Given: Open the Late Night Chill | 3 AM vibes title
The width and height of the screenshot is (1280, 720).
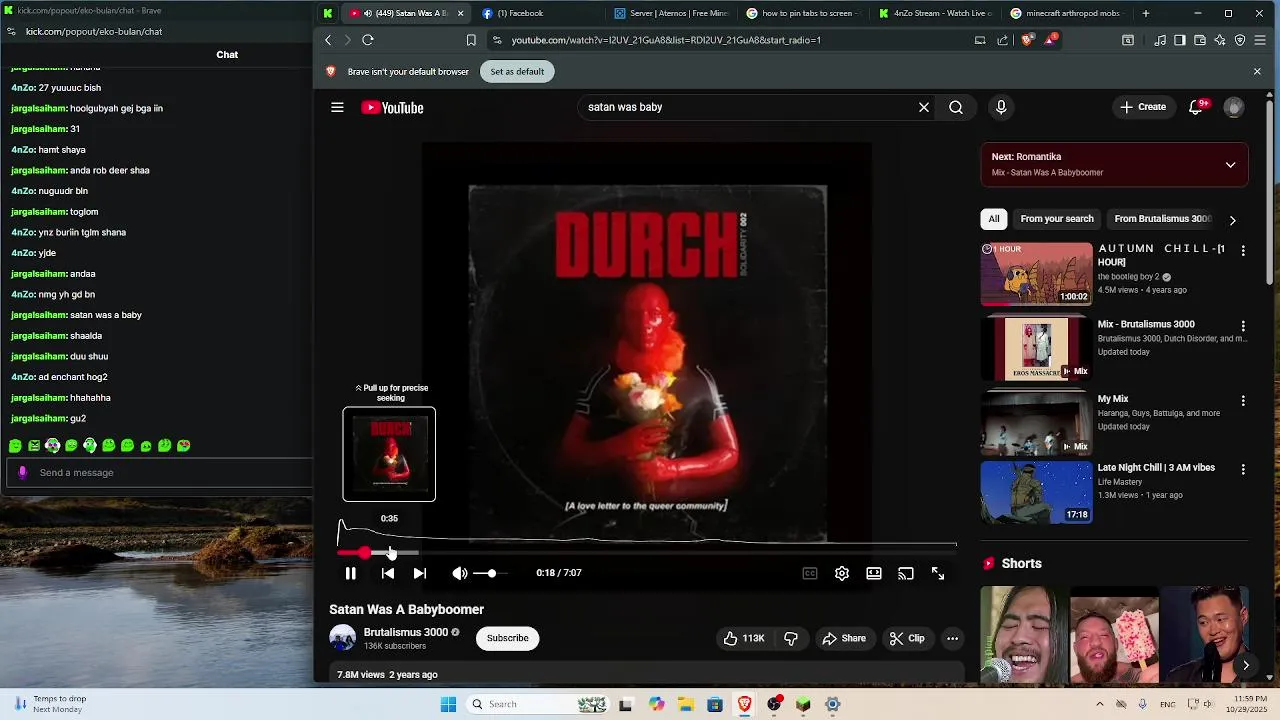Looking at the screenshot, I should pyautogui.click(x=1156, y=468).
